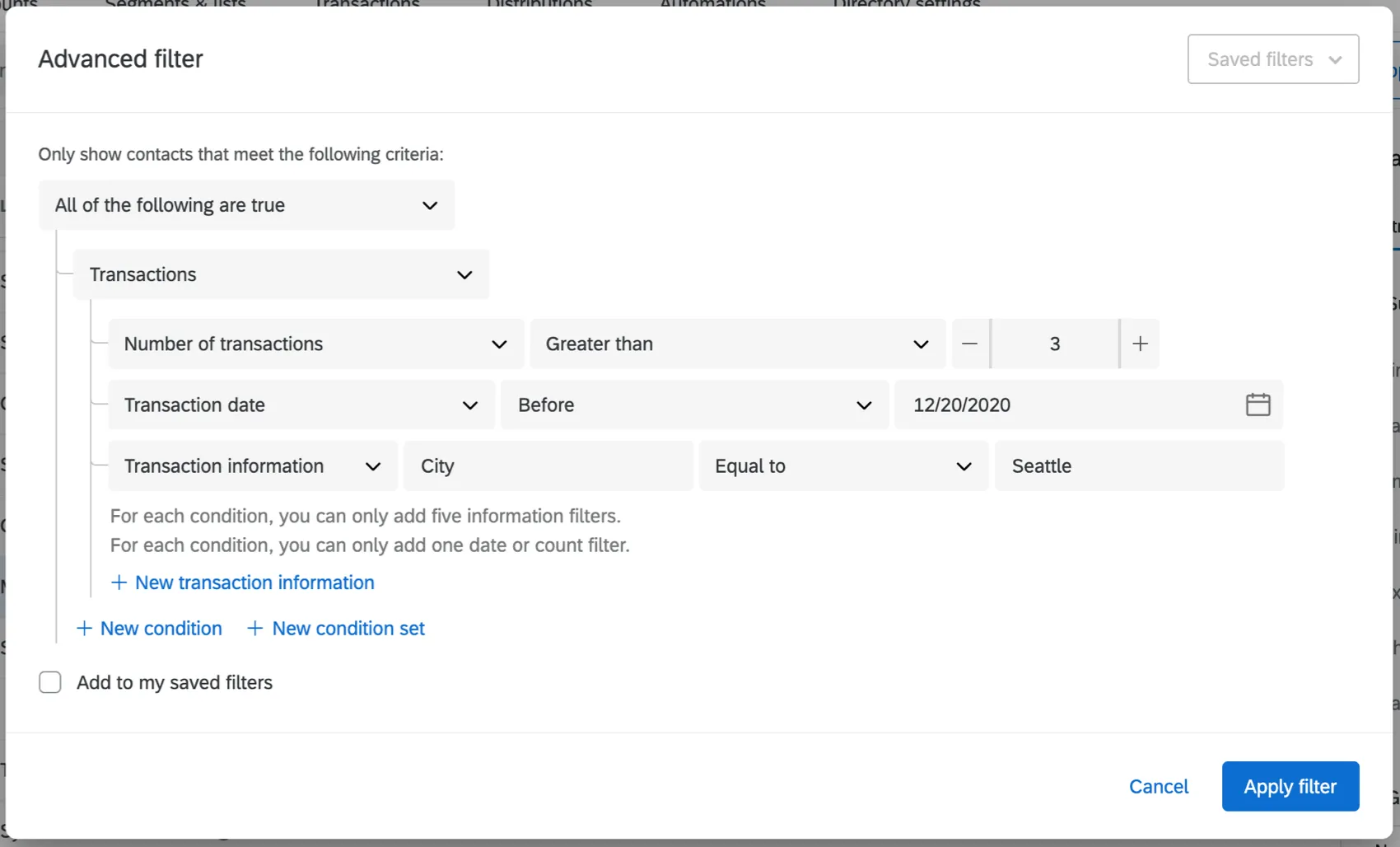Click the minus icon to decrease transaction count

970,344
